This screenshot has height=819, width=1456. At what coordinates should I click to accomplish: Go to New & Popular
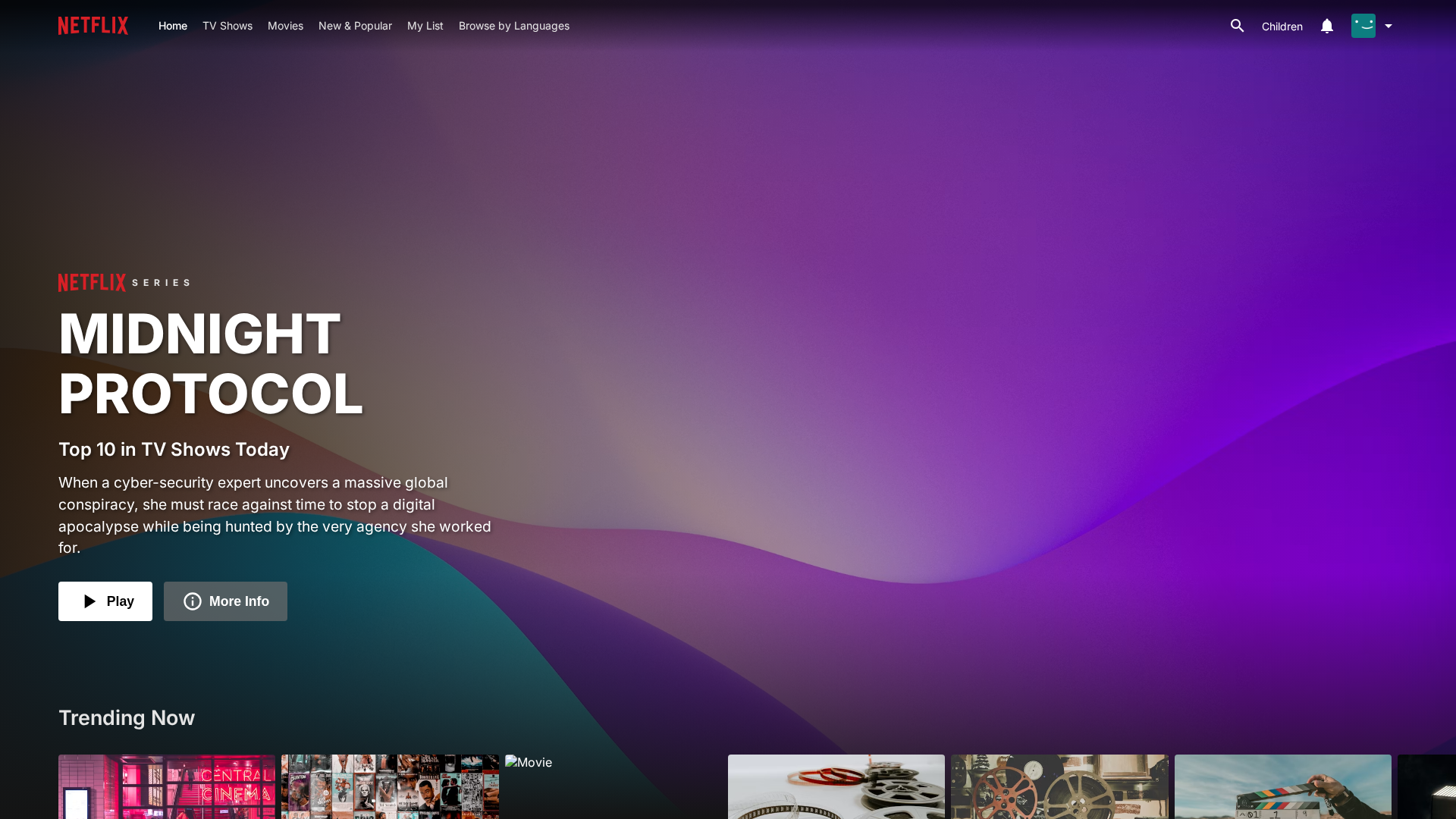click(x=355, y=26)
